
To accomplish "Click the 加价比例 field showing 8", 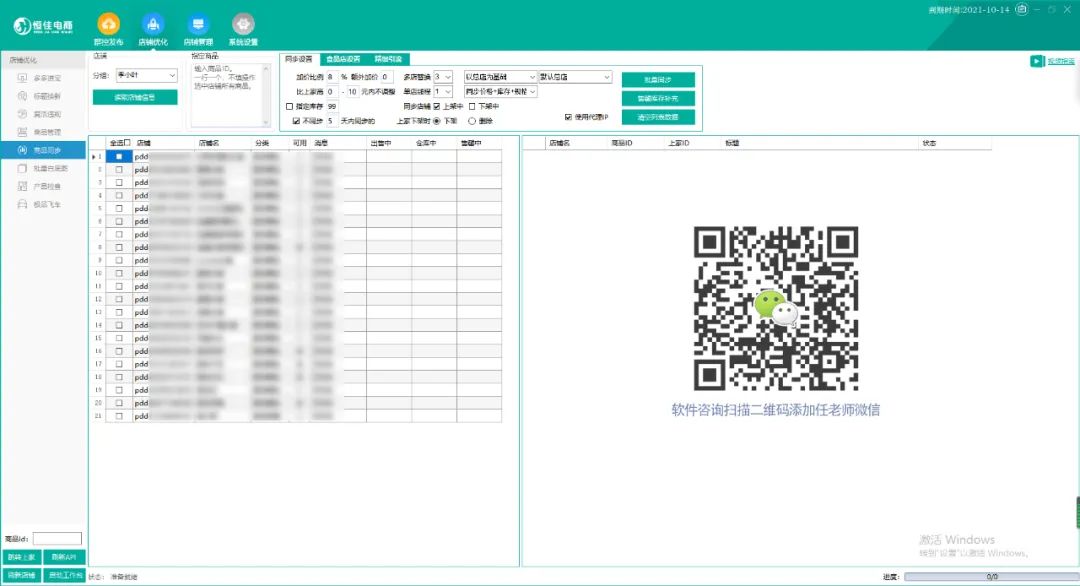I will (331, 77).
